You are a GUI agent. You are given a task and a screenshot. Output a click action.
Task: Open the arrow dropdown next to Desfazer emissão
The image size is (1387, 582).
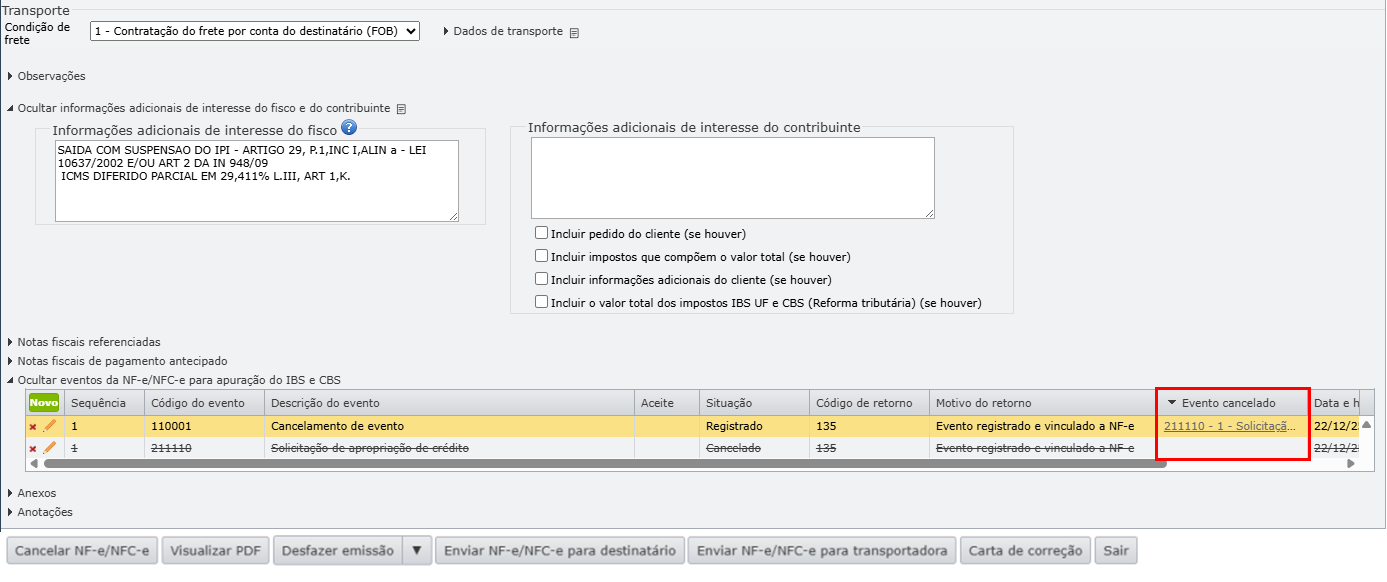(418, 551)
